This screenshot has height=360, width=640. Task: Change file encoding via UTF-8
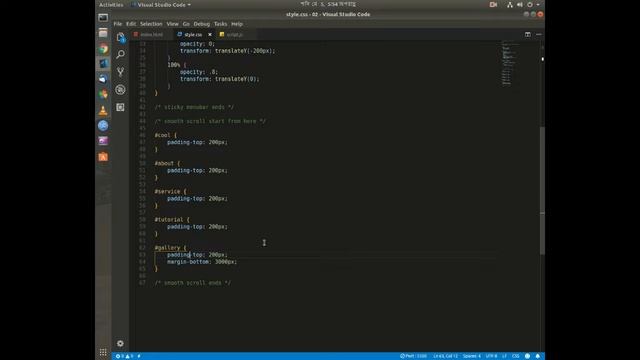tap(491, 356)
